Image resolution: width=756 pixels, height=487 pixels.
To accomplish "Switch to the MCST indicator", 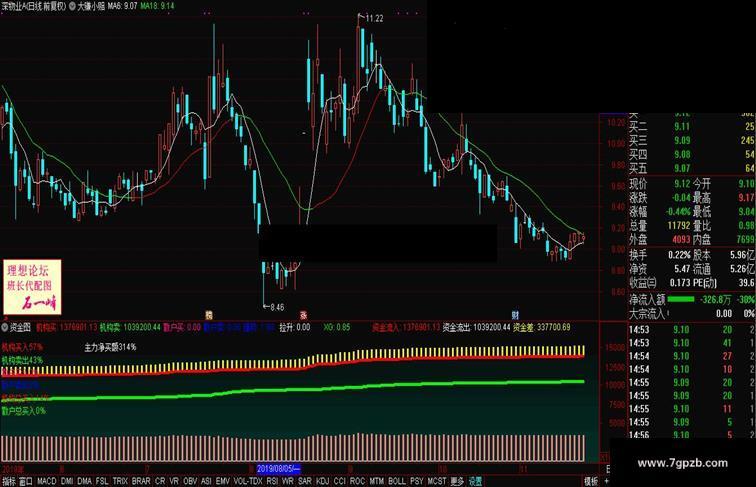I will (437, 481).
